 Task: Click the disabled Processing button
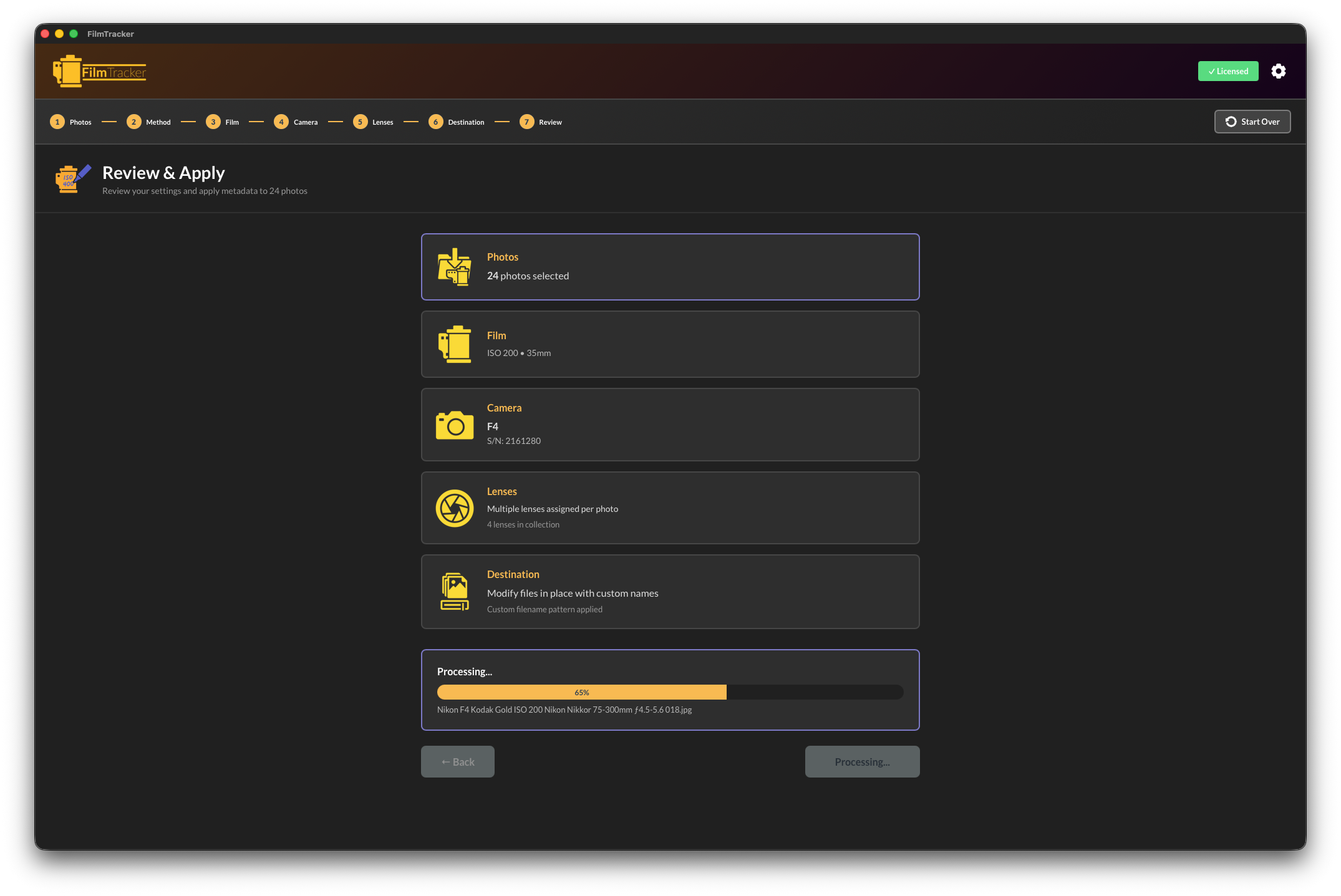coord(862,761)
